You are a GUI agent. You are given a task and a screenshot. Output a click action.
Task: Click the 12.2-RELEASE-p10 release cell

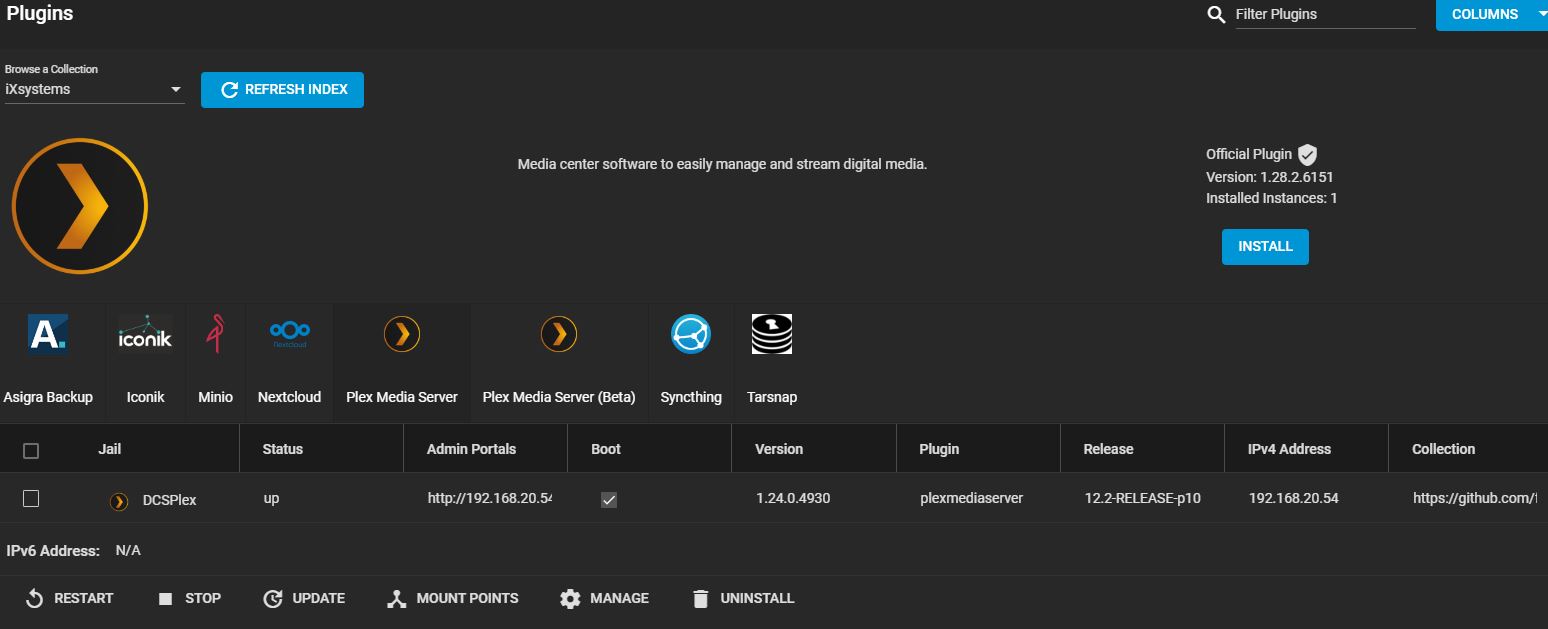[x=1142, y=497]
